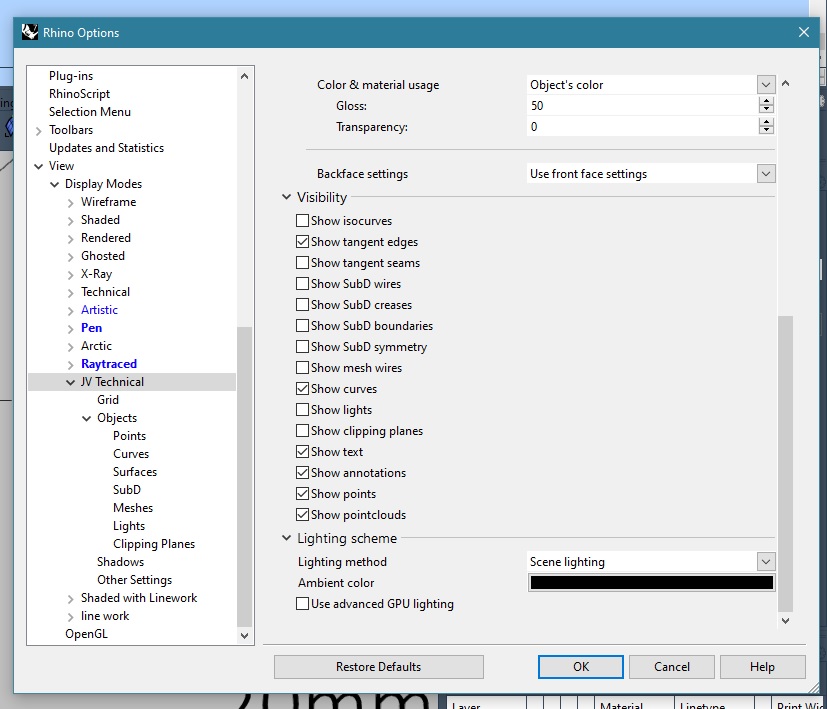This screenshot has height=709, width=827.
Task: Expand the Ghosted display mode node
Action: 70,256
